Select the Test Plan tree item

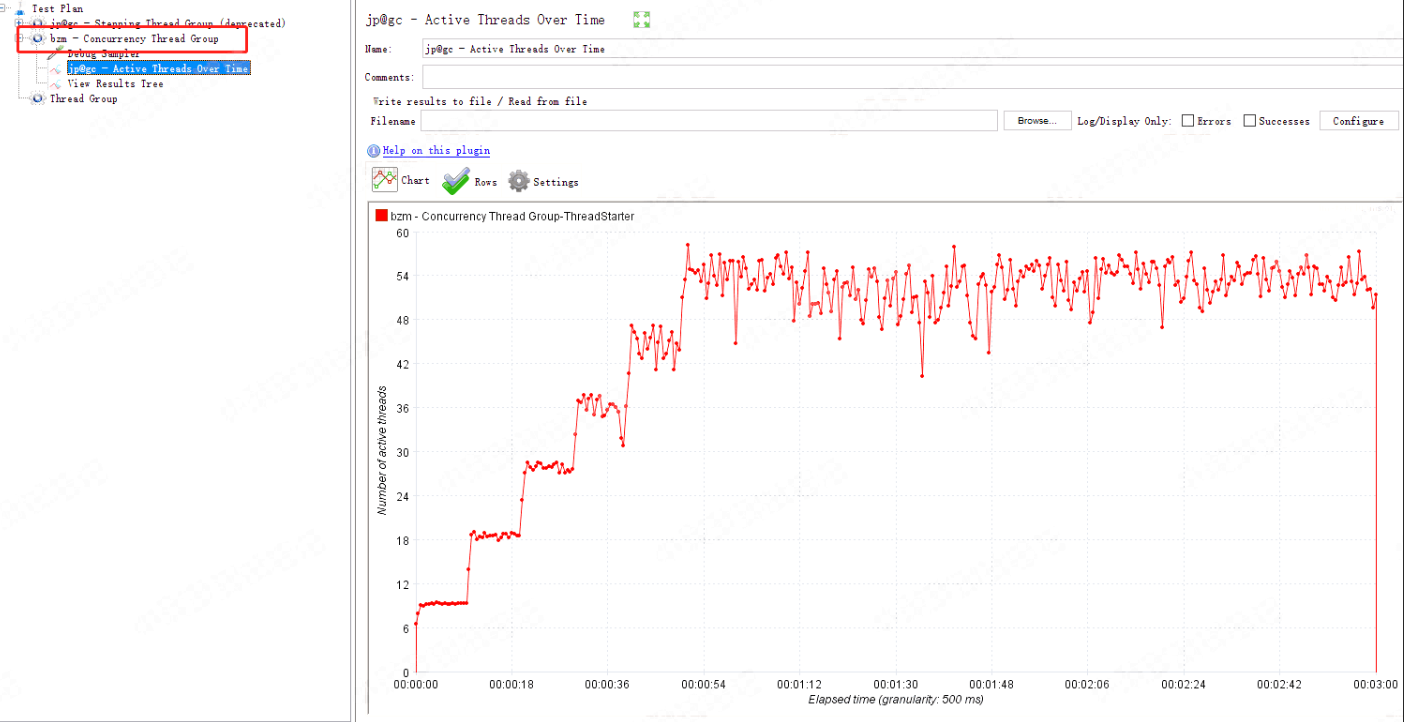click(x=57, y=8)
